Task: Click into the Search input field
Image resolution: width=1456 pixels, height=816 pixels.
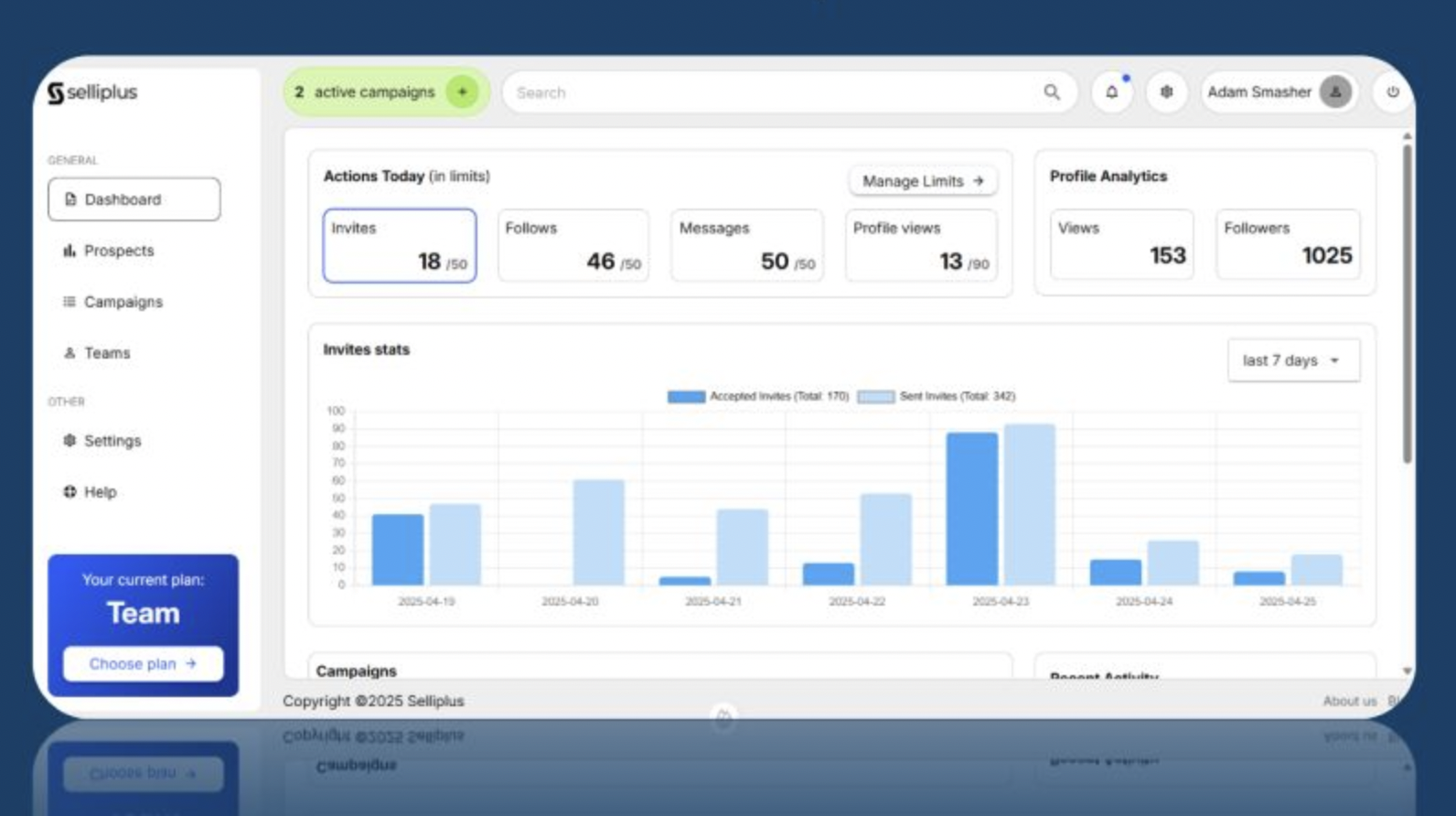Action: pos(768,92)
